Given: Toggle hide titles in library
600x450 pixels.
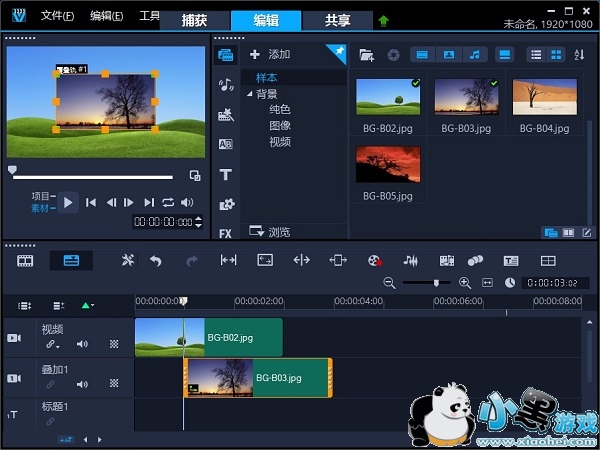Looking at the screenshot, I should (505, 55).
